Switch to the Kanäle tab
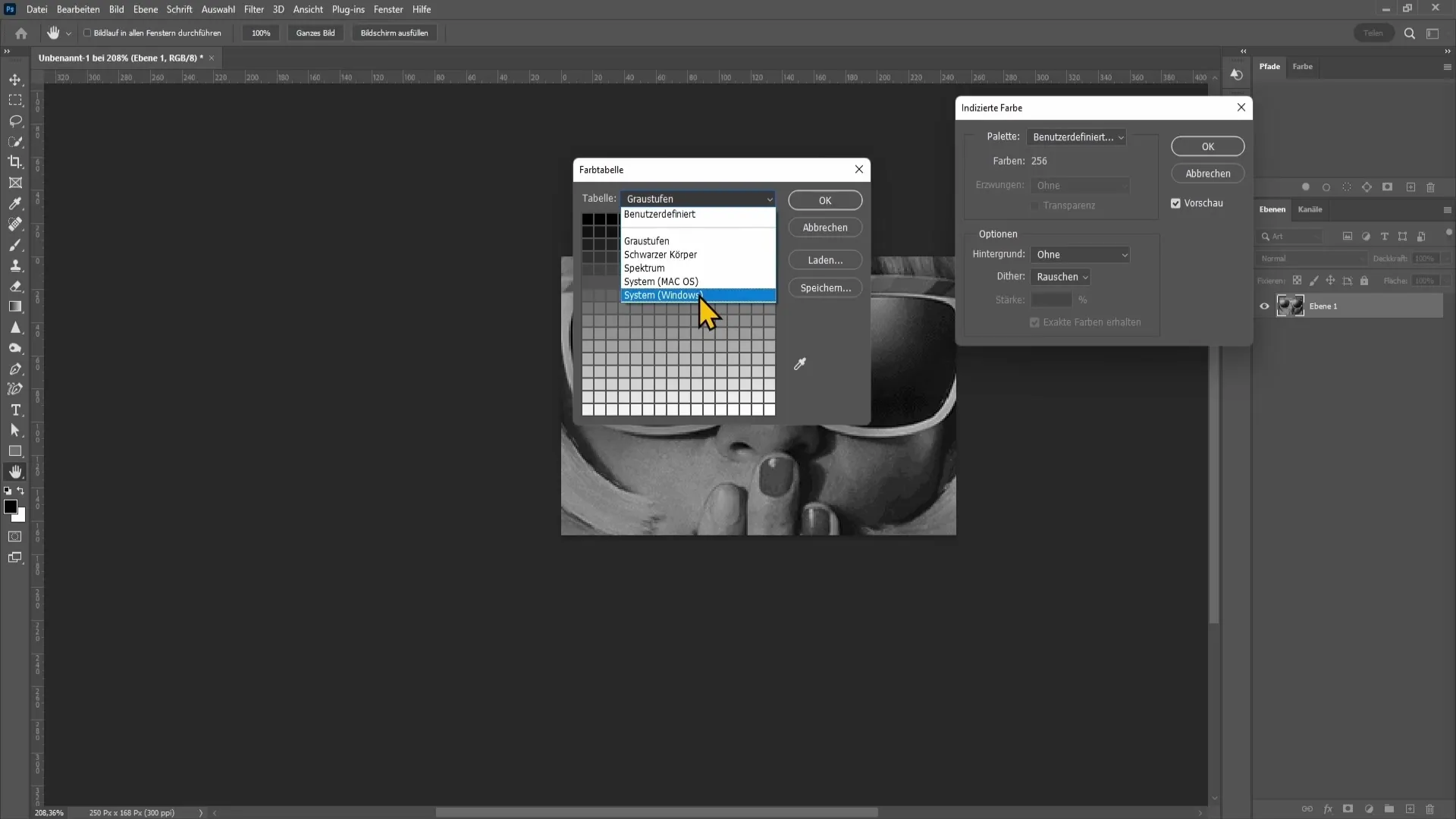The image size is (1456, 819). tap(1310, 209)
